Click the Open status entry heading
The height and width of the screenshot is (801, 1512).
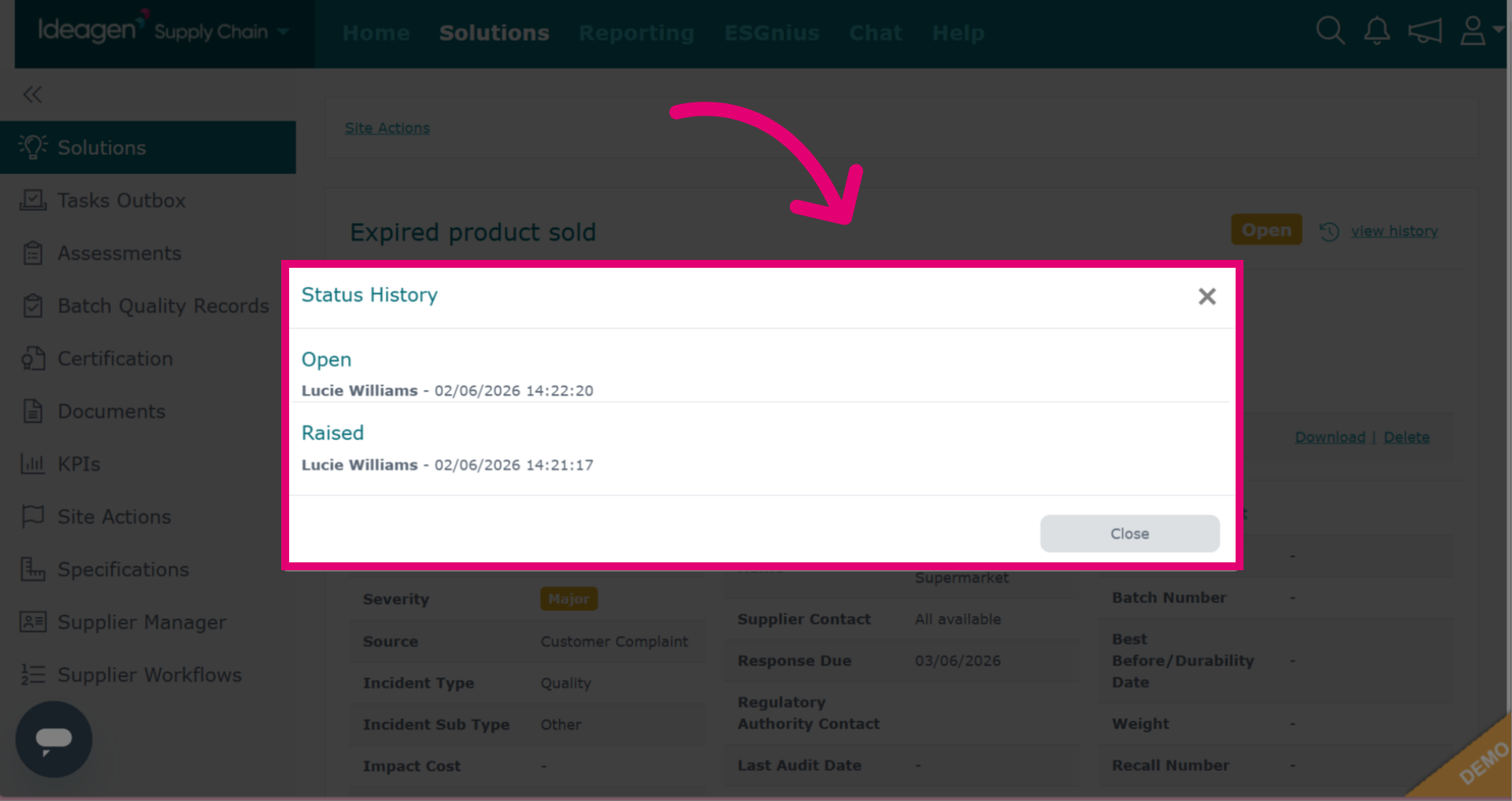pyautogui.click(x=326, y=359)
